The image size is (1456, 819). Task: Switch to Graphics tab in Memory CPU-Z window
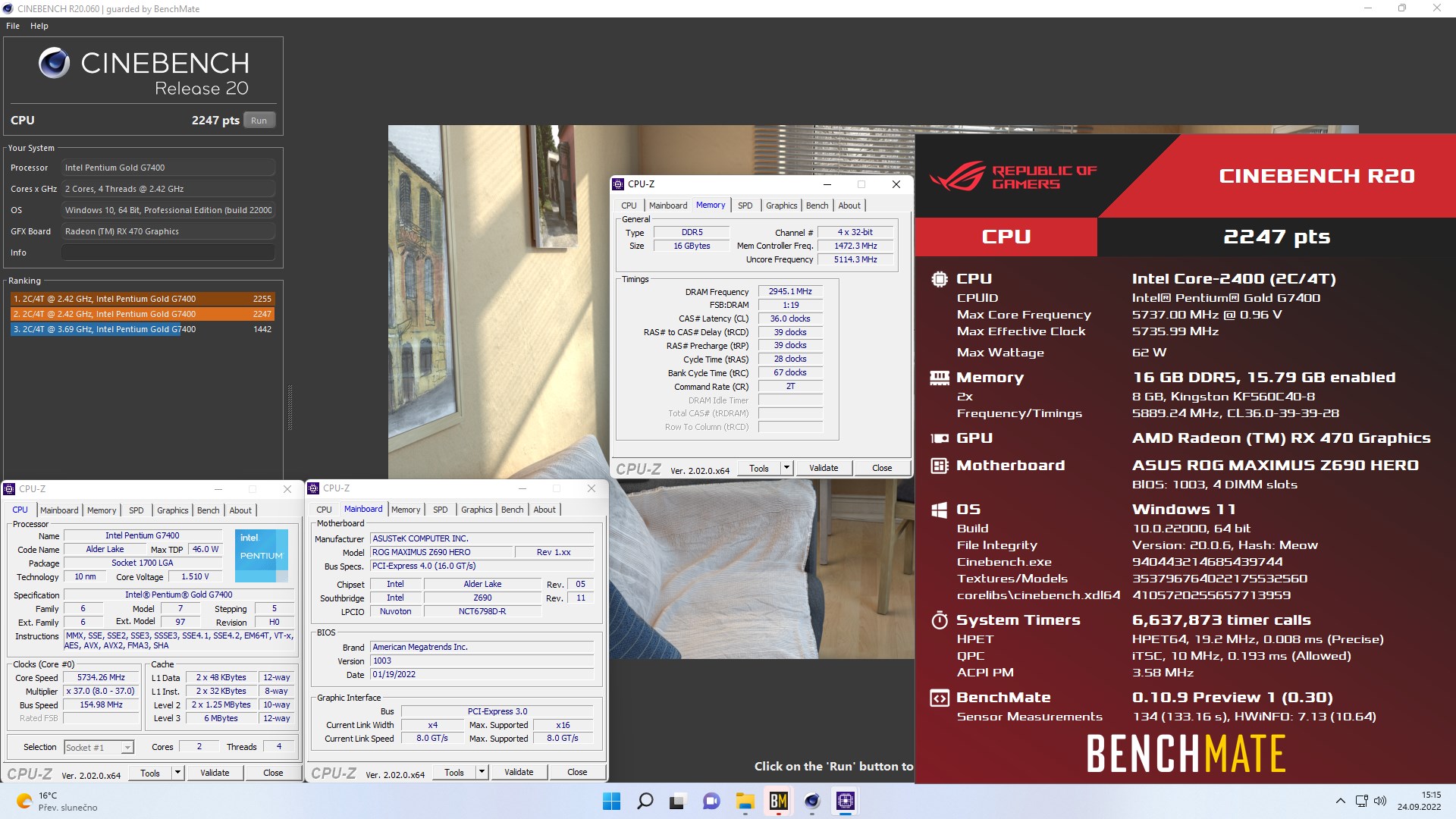click(781, 206)
